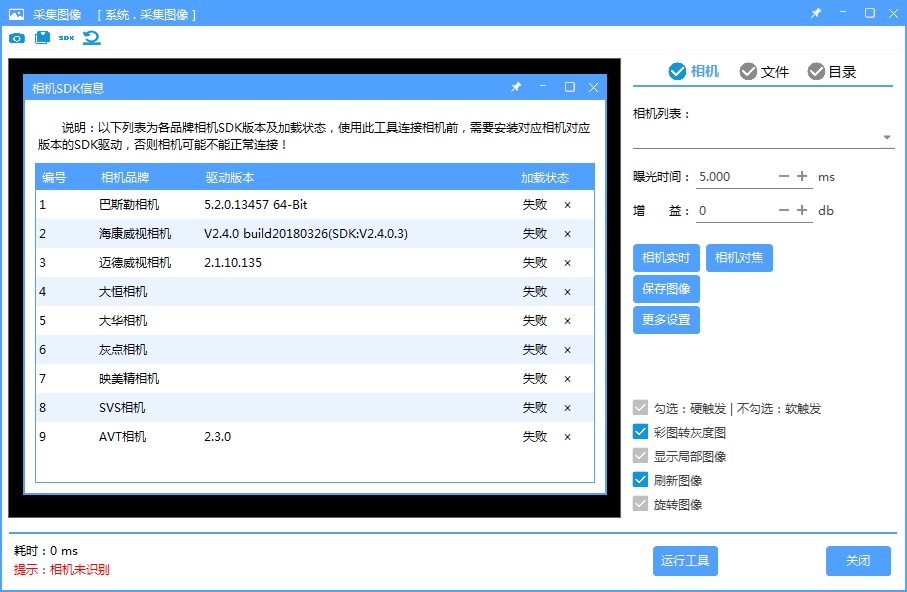This screenshot has height=592, width=907.
Task: Click driver version 5.2.0.13457 64-Bit
Action: [x=256, y=205]
